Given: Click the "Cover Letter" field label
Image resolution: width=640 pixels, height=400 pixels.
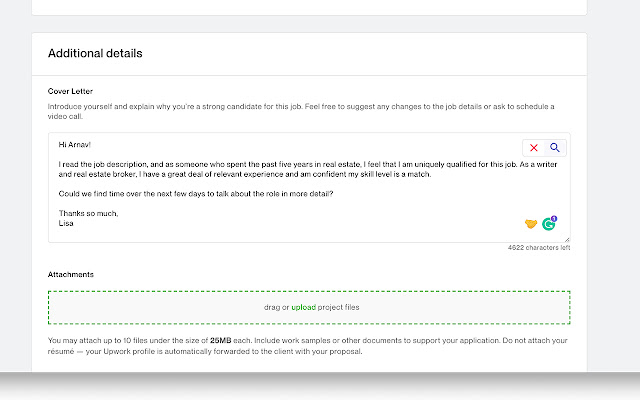Looking at the screenshot, I should click(70, 91).
